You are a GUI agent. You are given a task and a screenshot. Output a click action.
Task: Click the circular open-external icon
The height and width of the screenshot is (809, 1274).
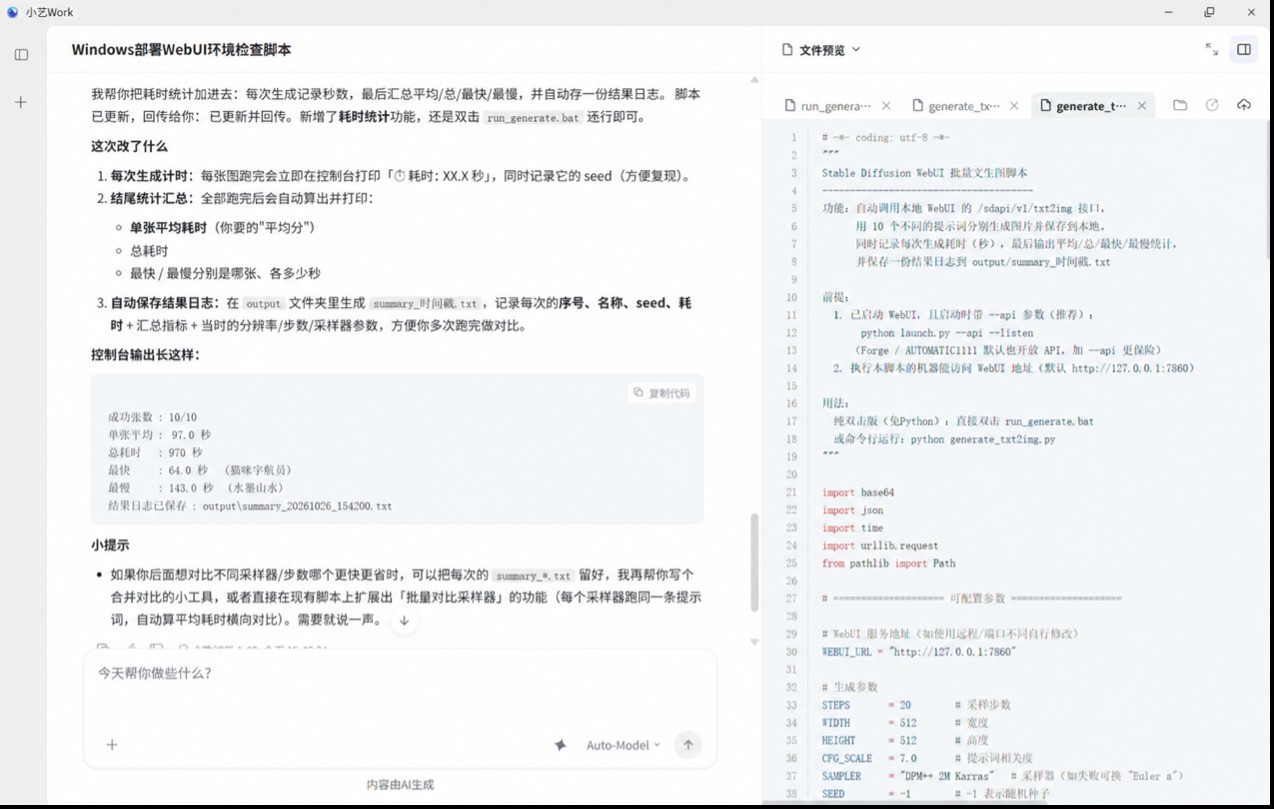coord(1212,105)
